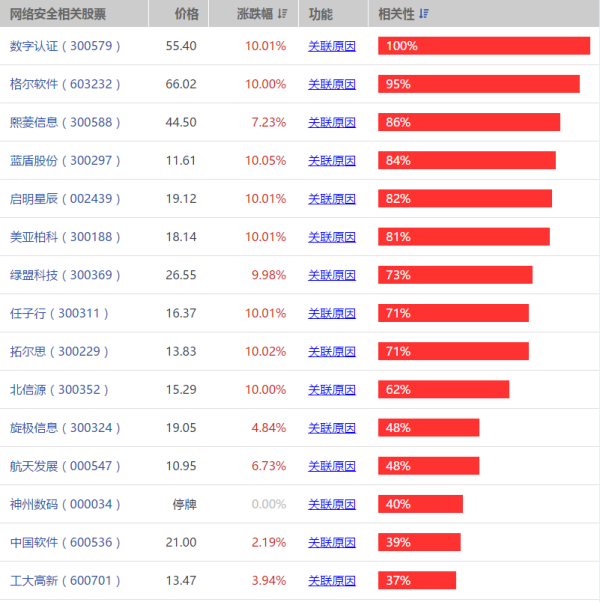
Task: Click the 7.23% change of 熙菱信息
Action: point(269,122)
